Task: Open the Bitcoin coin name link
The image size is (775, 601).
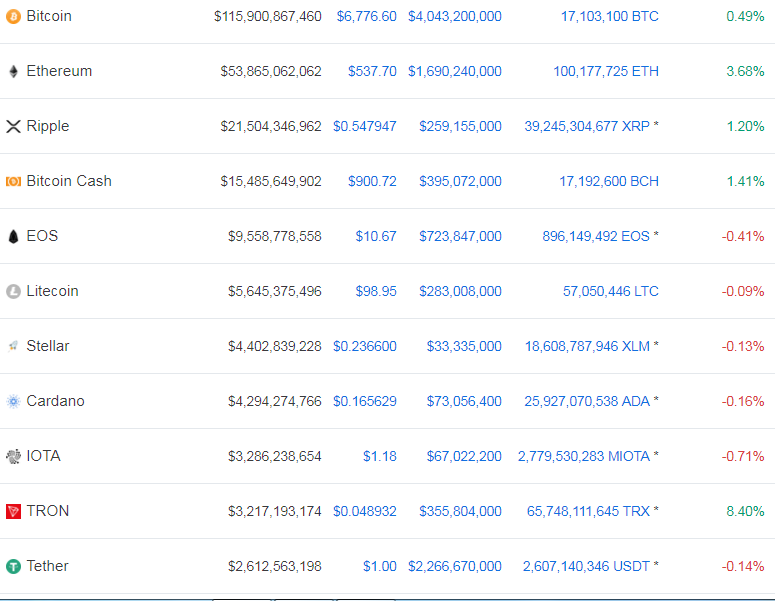Action: pos(49,16)
